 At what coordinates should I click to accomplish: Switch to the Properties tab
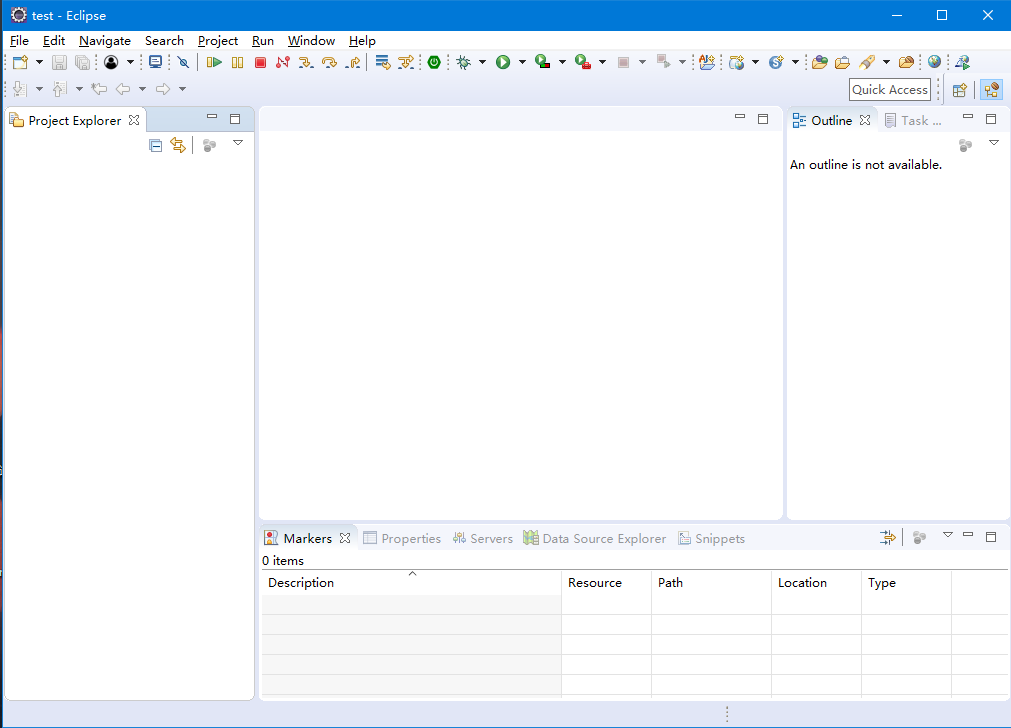pos(402,538)
